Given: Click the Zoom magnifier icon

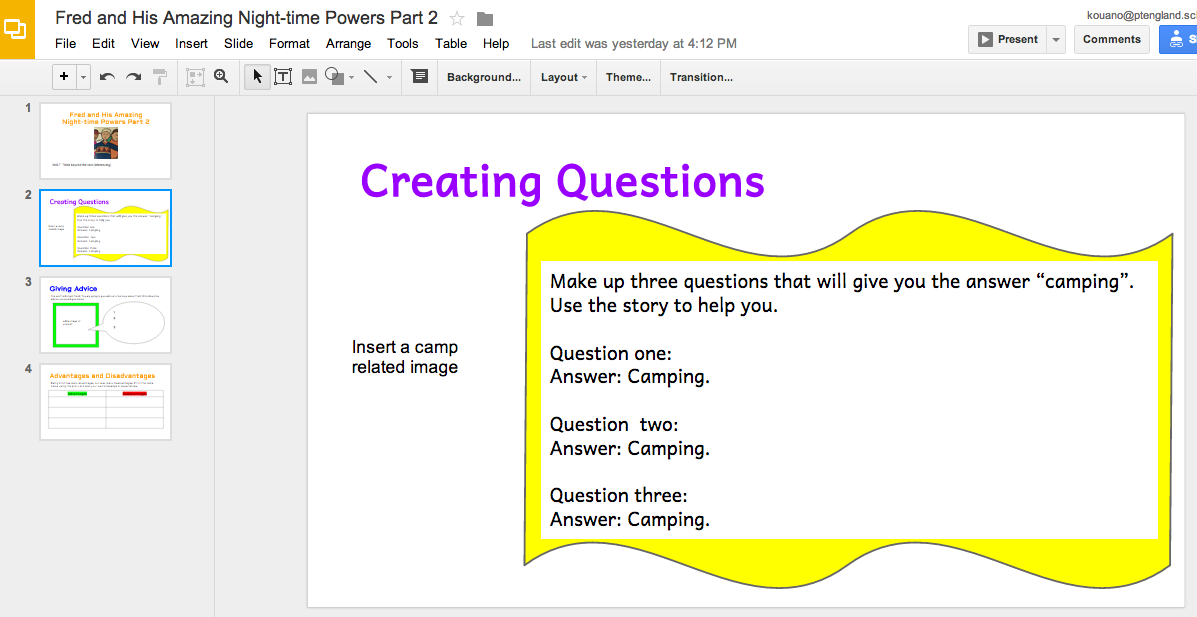Looking at the screenshot, I should click(221, 76).
